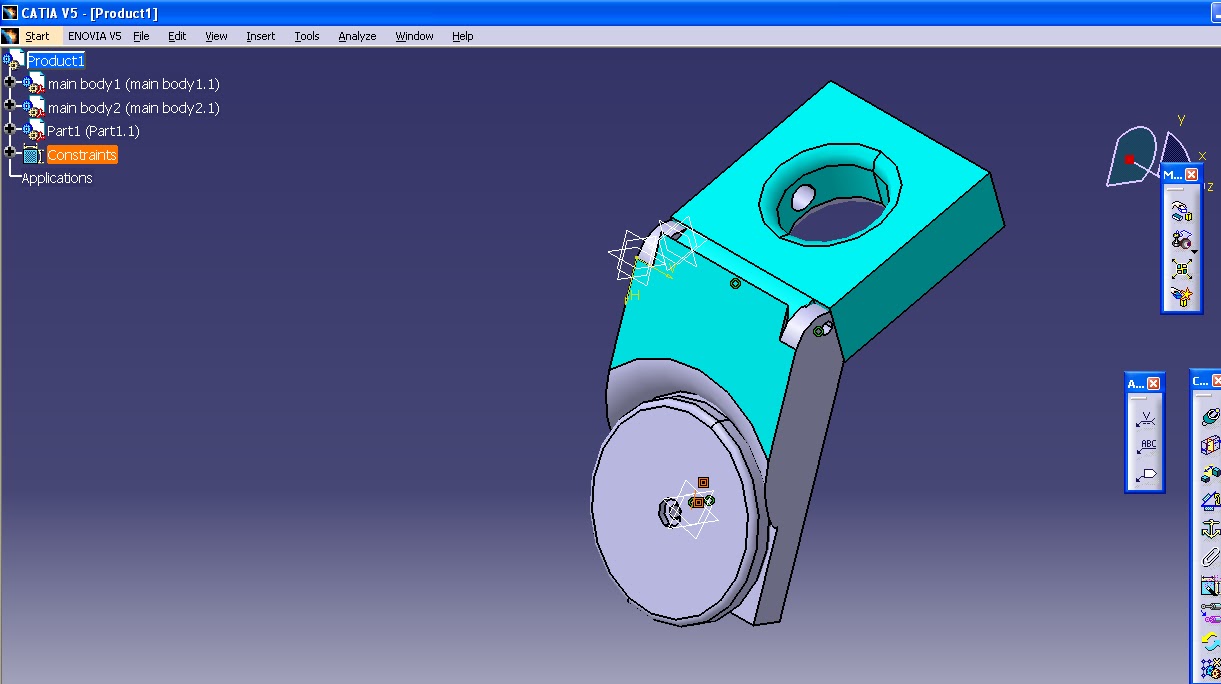Apply a Coincidence constraint
The image size is (1221, 684).
[x=1210, y=418]
